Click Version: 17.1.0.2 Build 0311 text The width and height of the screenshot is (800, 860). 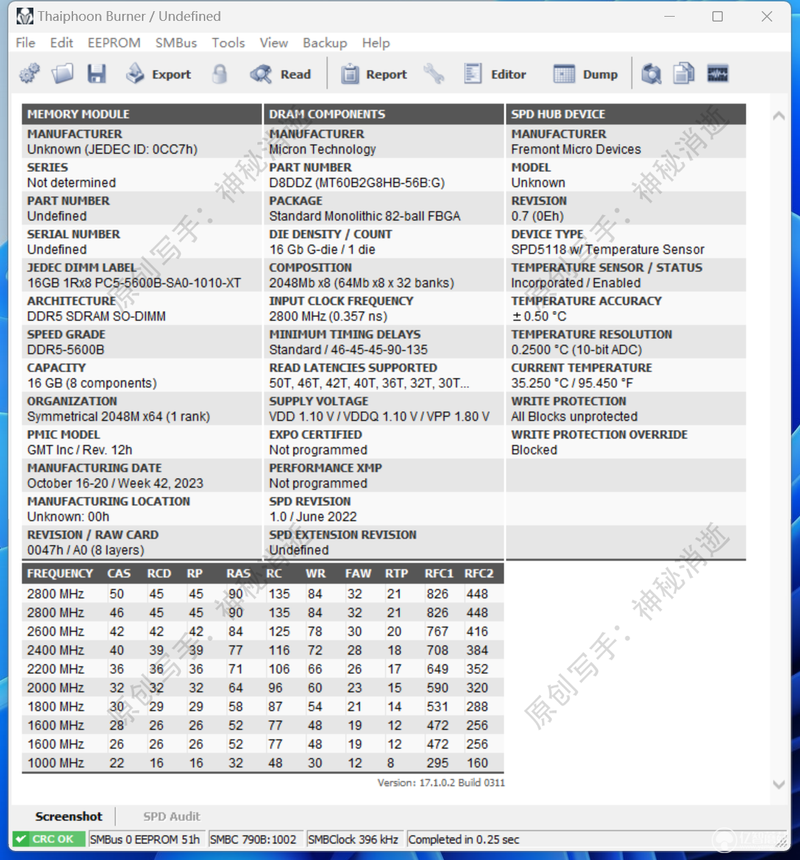441,783
